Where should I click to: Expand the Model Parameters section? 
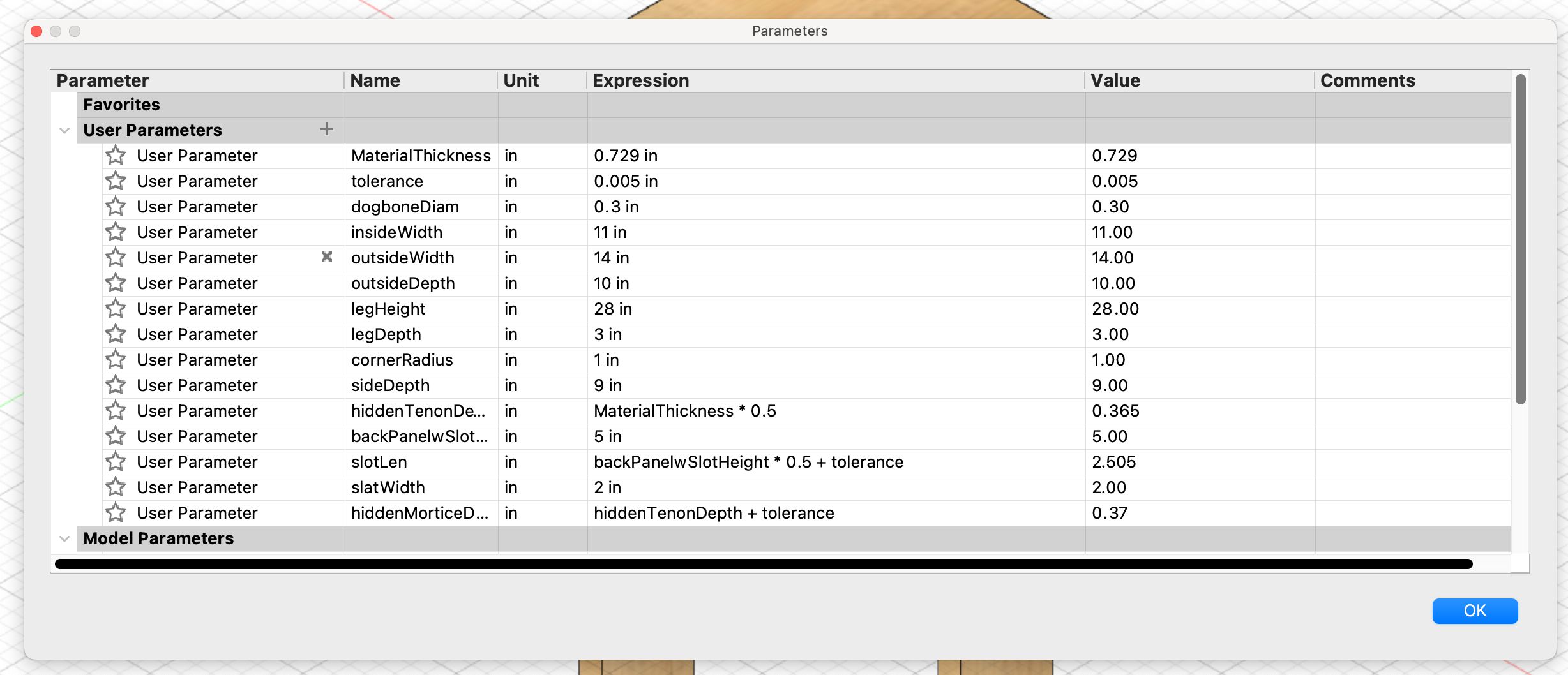[x=64, y=538]
